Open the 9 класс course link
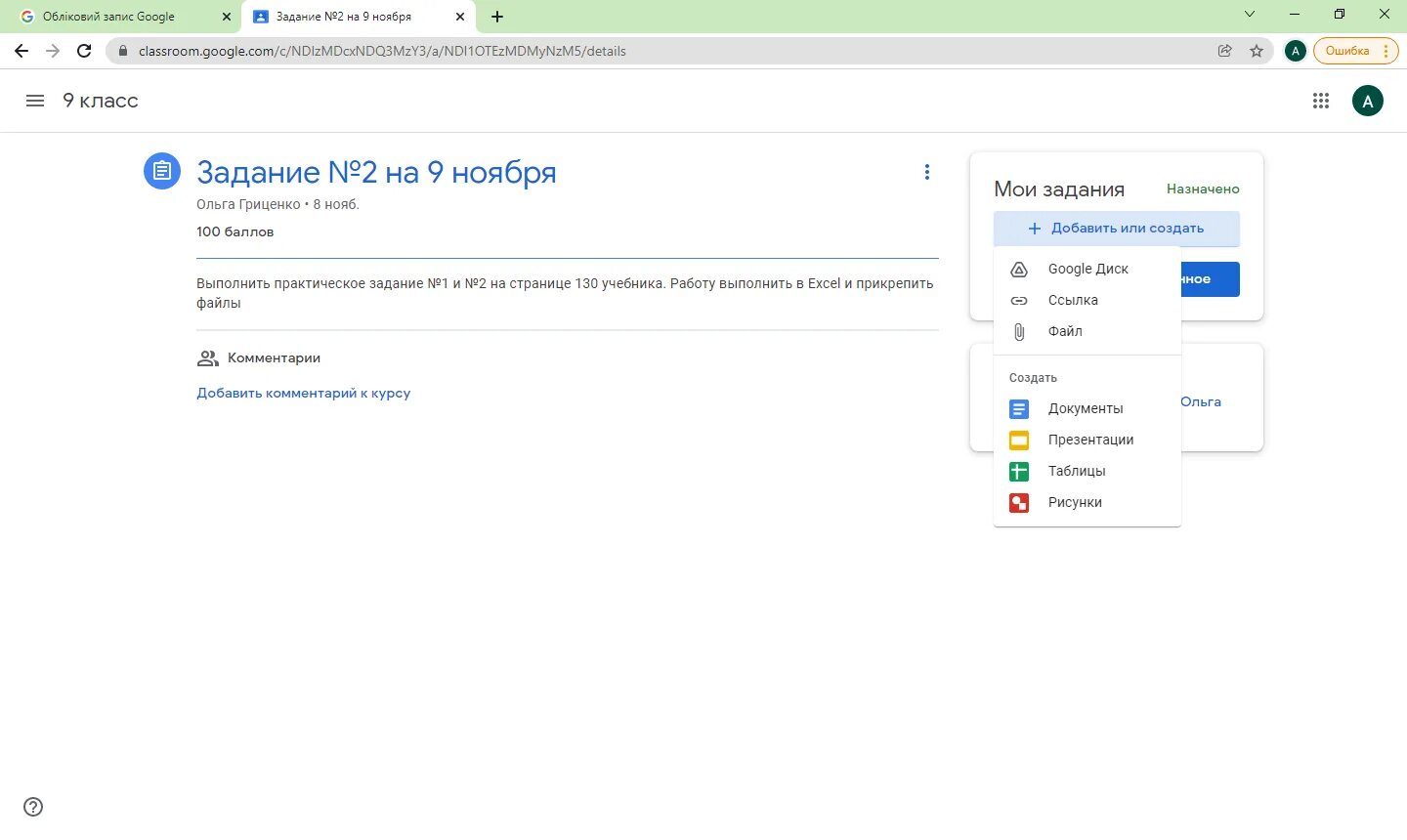This screenshot has height=840, width=1407. pos(101,101)
